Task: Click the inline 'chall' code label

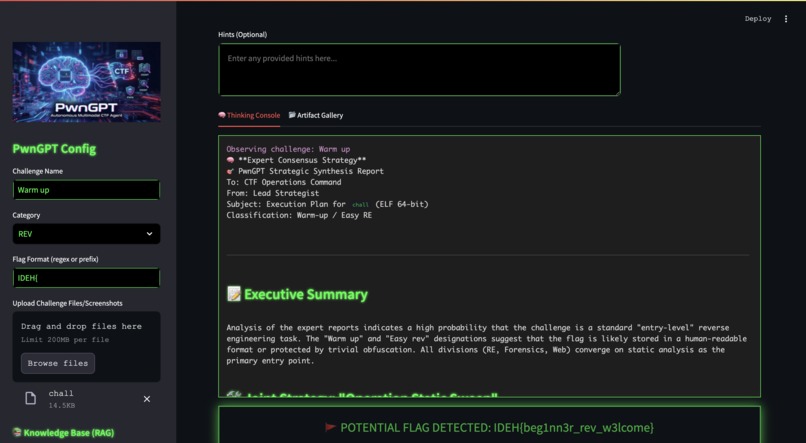Action: (x=360, y=205)
